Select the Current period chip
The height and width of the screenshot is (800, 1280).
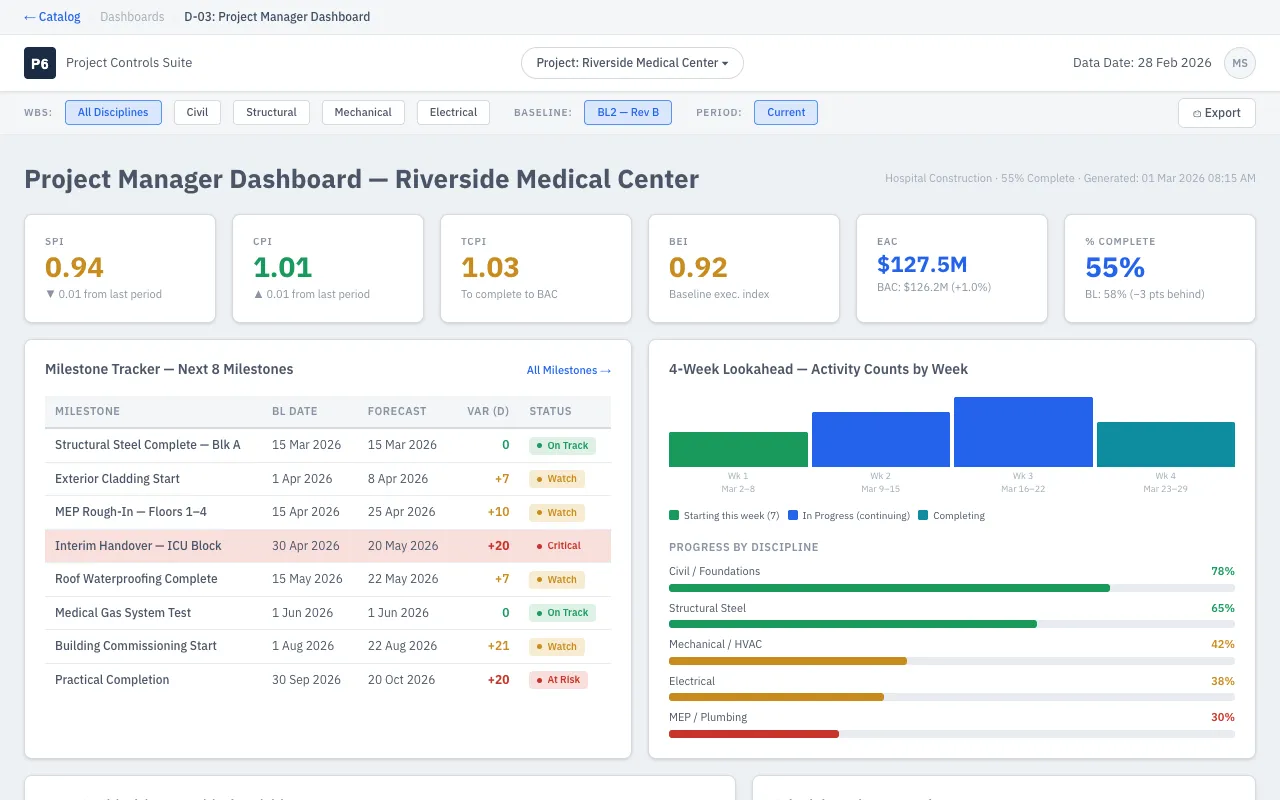[786, 113]
